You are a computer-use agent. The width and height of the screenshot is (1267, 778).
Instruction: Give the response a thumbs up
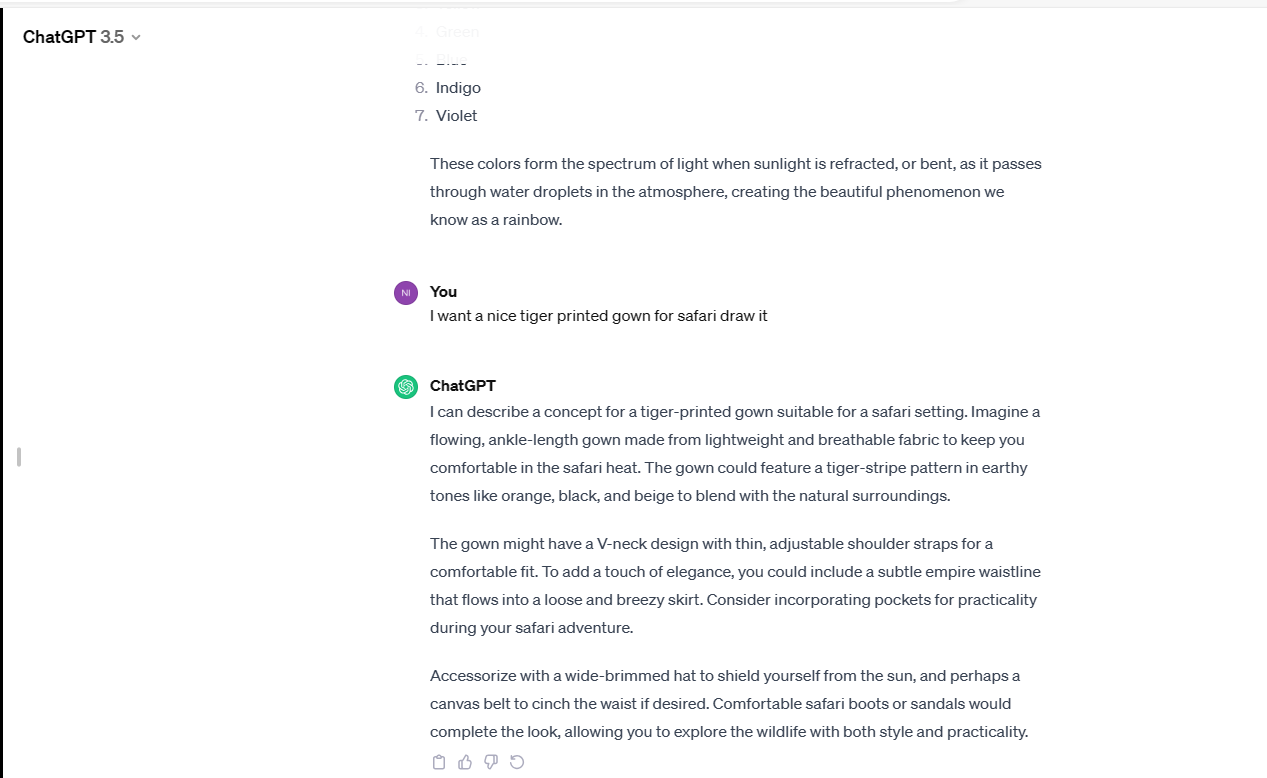point(465,762)
